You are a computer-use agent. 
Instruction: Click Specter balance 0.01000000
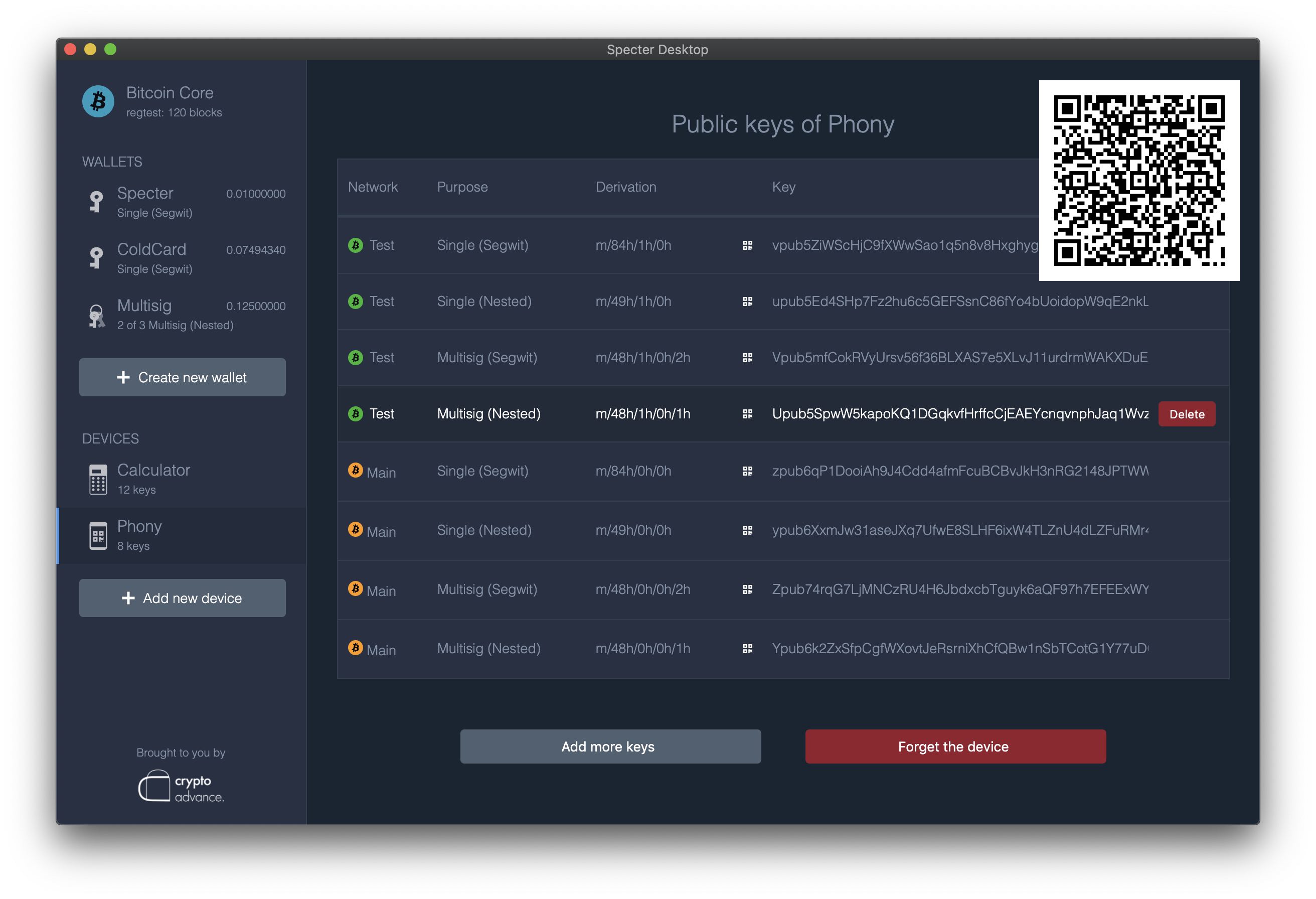pyautogui.click(x=256, y=194)
